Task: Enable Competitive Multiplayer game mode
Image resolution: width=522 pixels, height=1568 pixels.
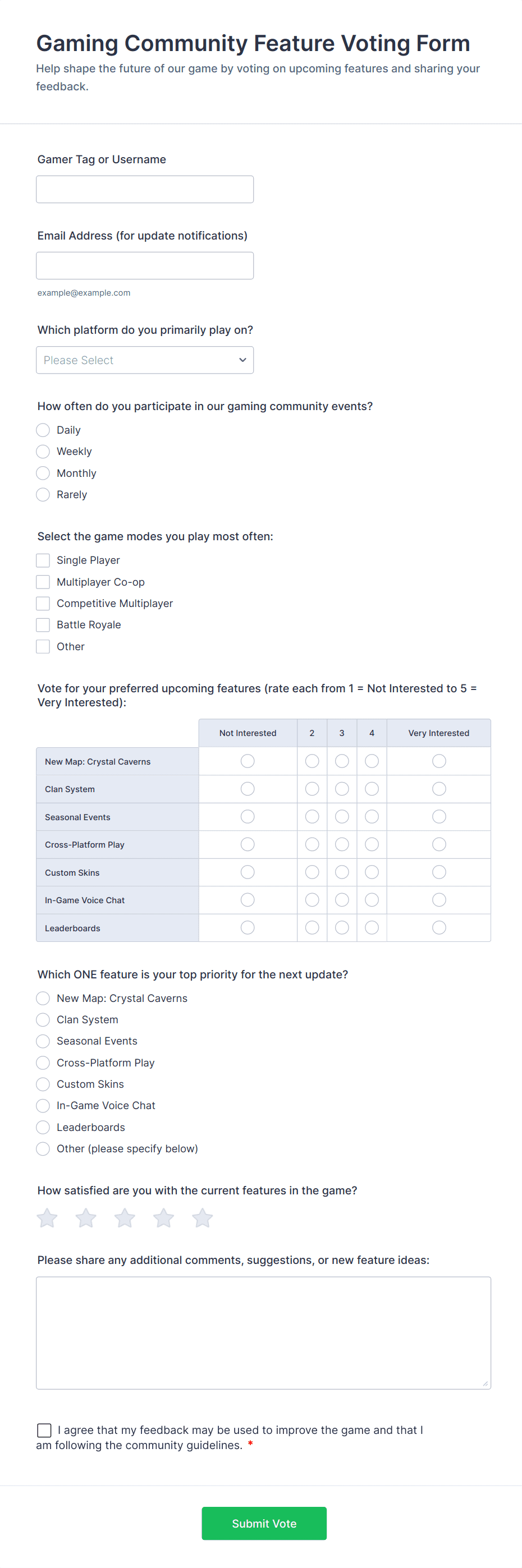Action: tap(43, 604)
